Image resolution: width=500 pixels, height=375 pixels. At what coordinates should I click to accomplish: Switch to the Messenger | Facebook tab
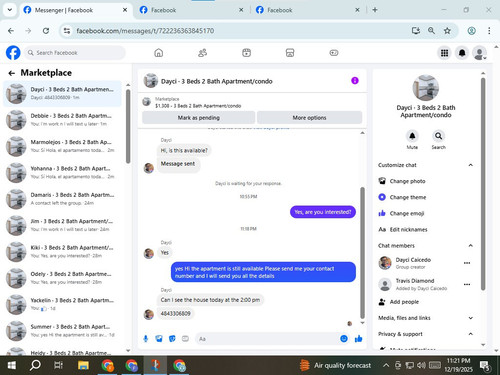75,10
